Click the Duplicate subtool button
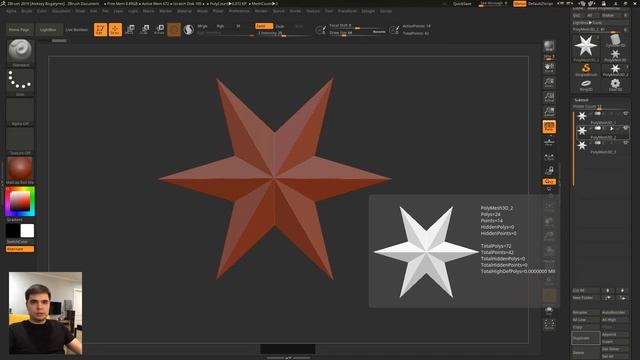Viewport: 640px width, 360px height. point(586,338)
